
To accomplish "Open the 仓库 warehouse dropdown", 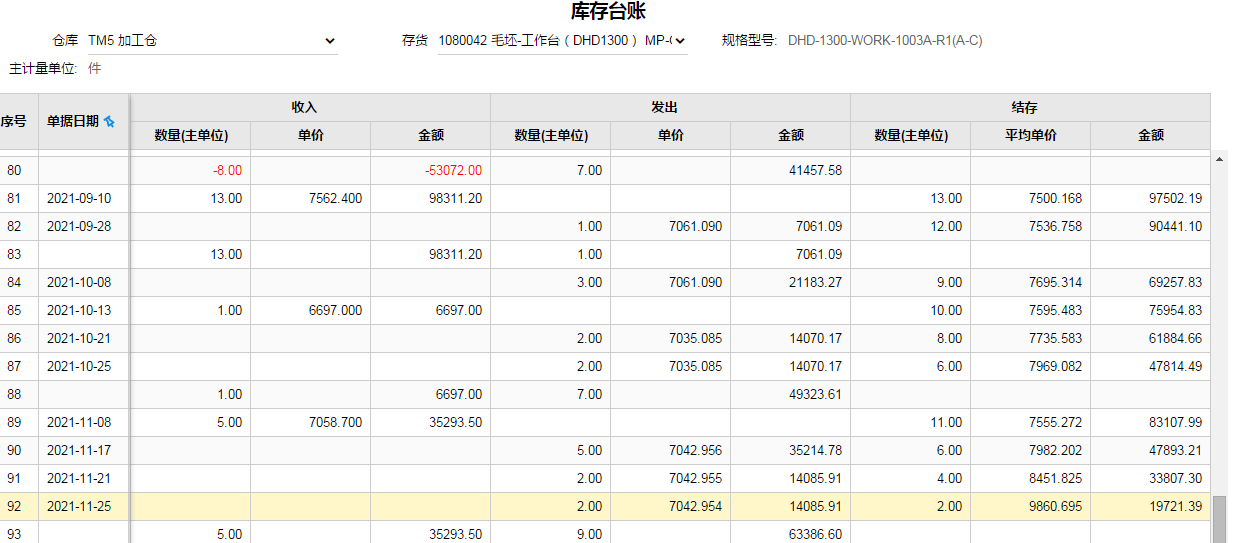I will coord(211,41).
